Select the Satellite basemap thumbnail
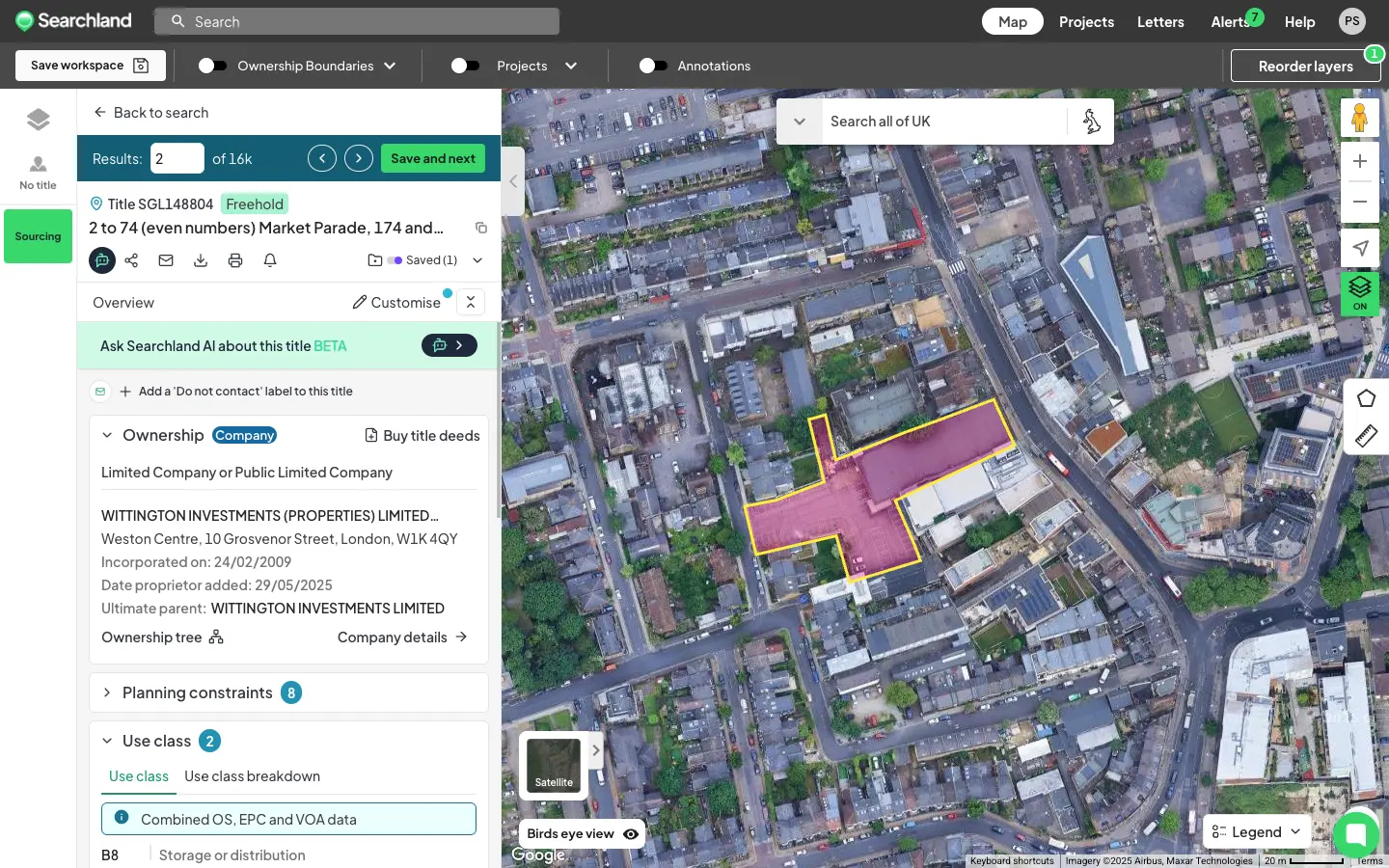This screenshot has width=1389, height=868. [554, 765]
